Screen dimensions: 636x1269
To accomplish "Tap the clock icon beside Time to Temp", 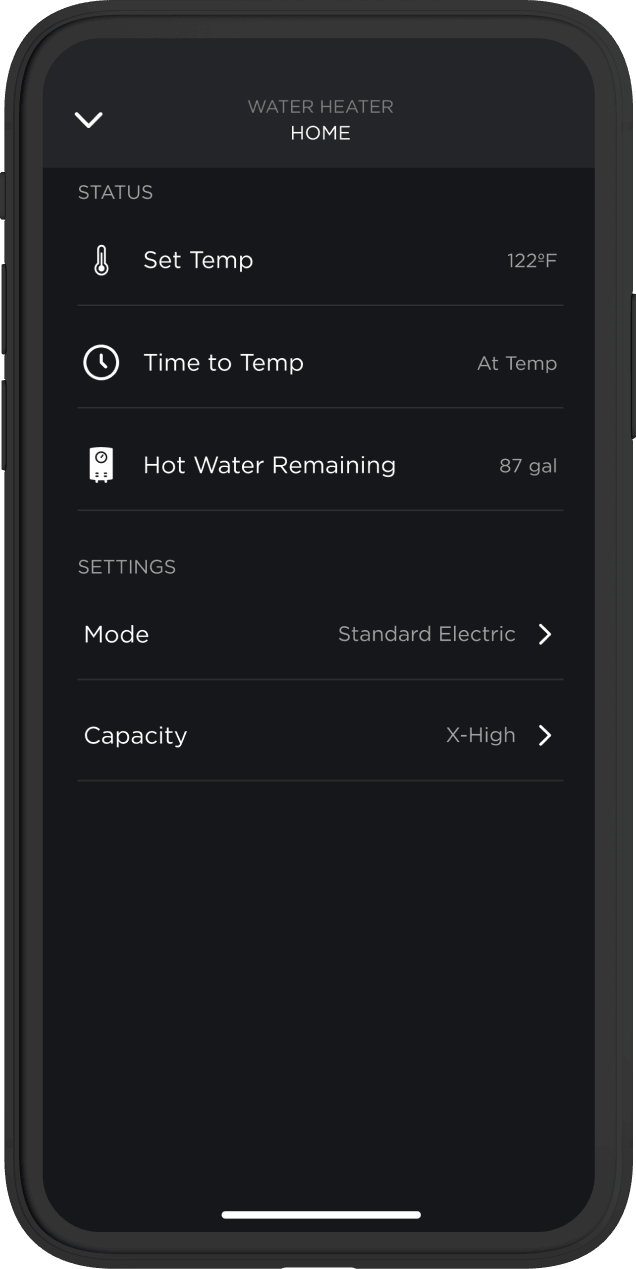I will click(x=101, y=363).
